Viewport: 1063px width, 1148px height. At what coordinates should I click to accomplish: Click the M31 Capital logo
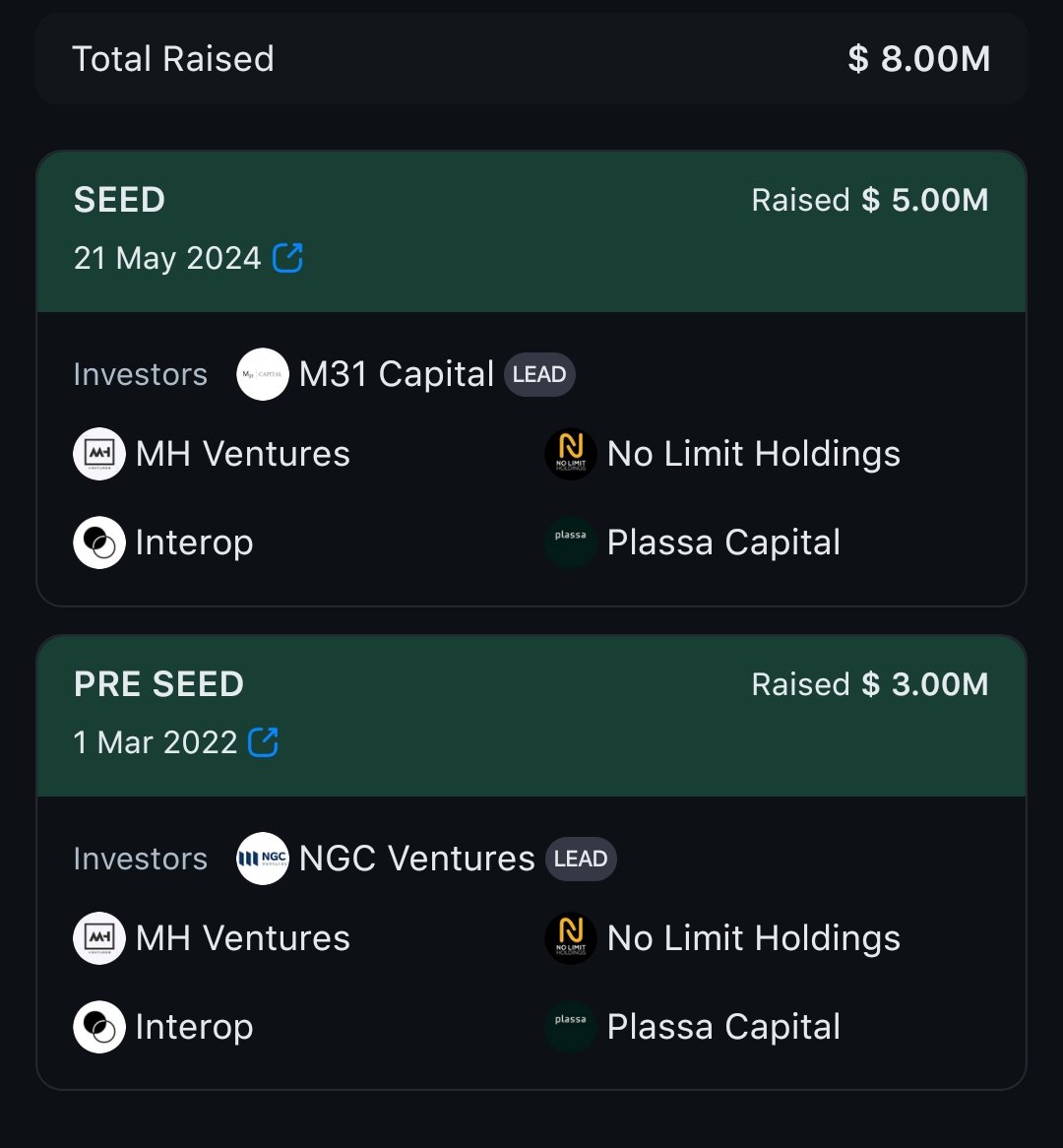pyautogui.click(x=262, y=374)
